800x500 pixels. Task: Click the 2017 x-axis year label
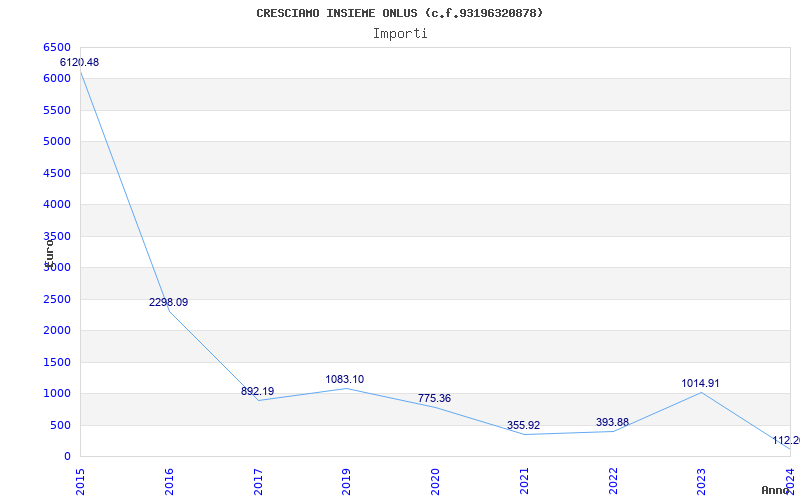tap(258, 482)
